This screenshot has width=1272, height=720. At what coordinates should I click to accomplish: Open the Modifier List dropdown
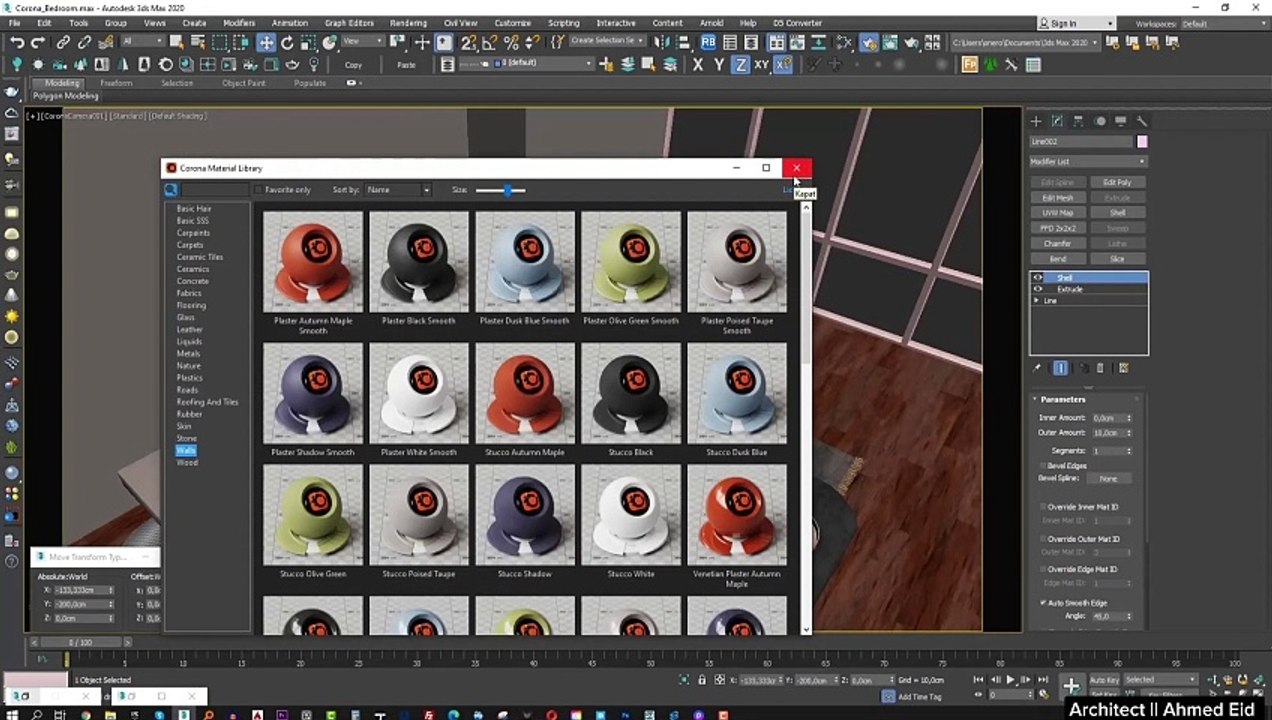coord(1088,161)
